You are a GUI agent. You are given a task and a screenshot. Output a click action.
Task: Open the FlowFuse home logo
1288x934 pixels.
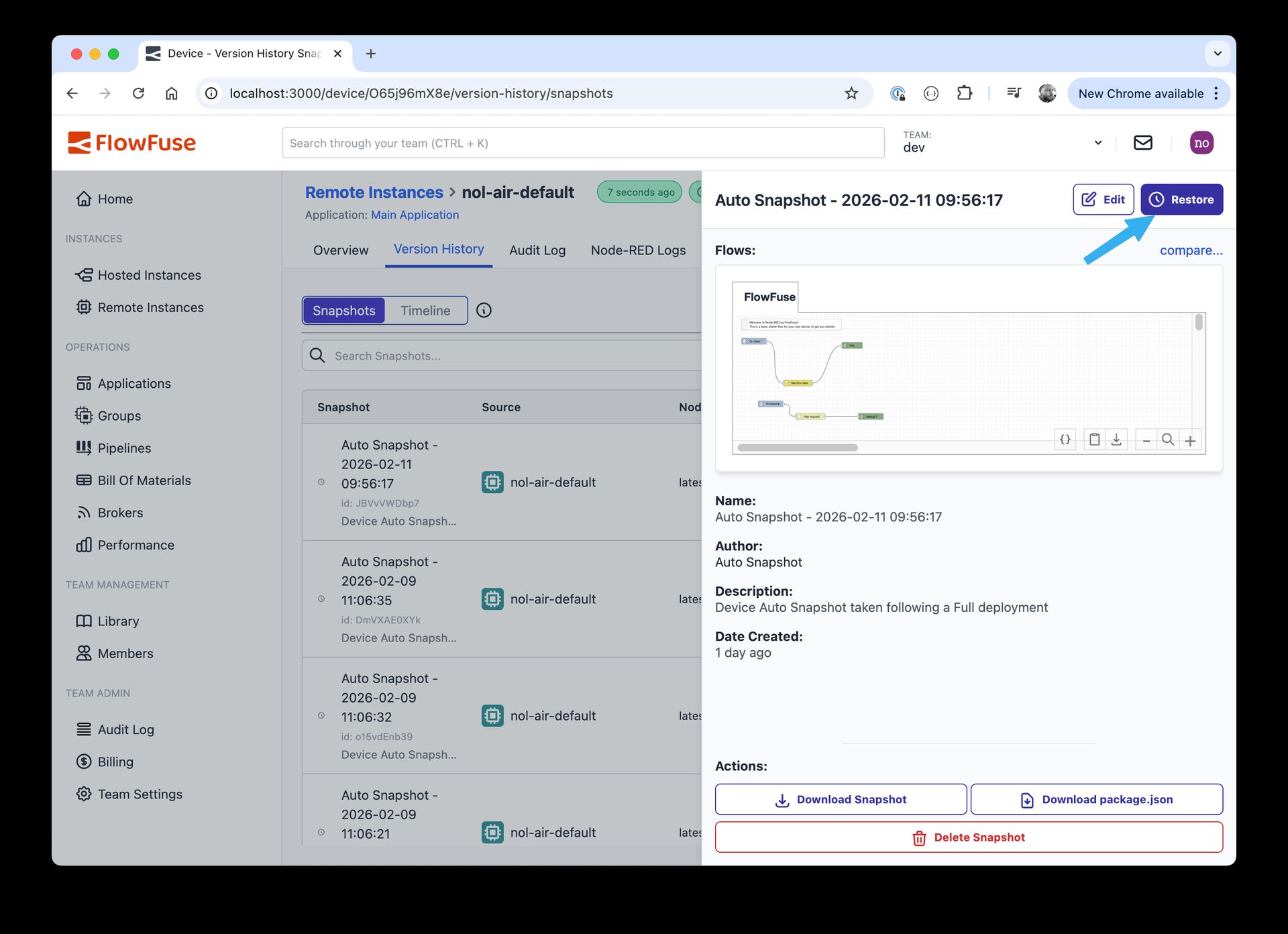131,142
